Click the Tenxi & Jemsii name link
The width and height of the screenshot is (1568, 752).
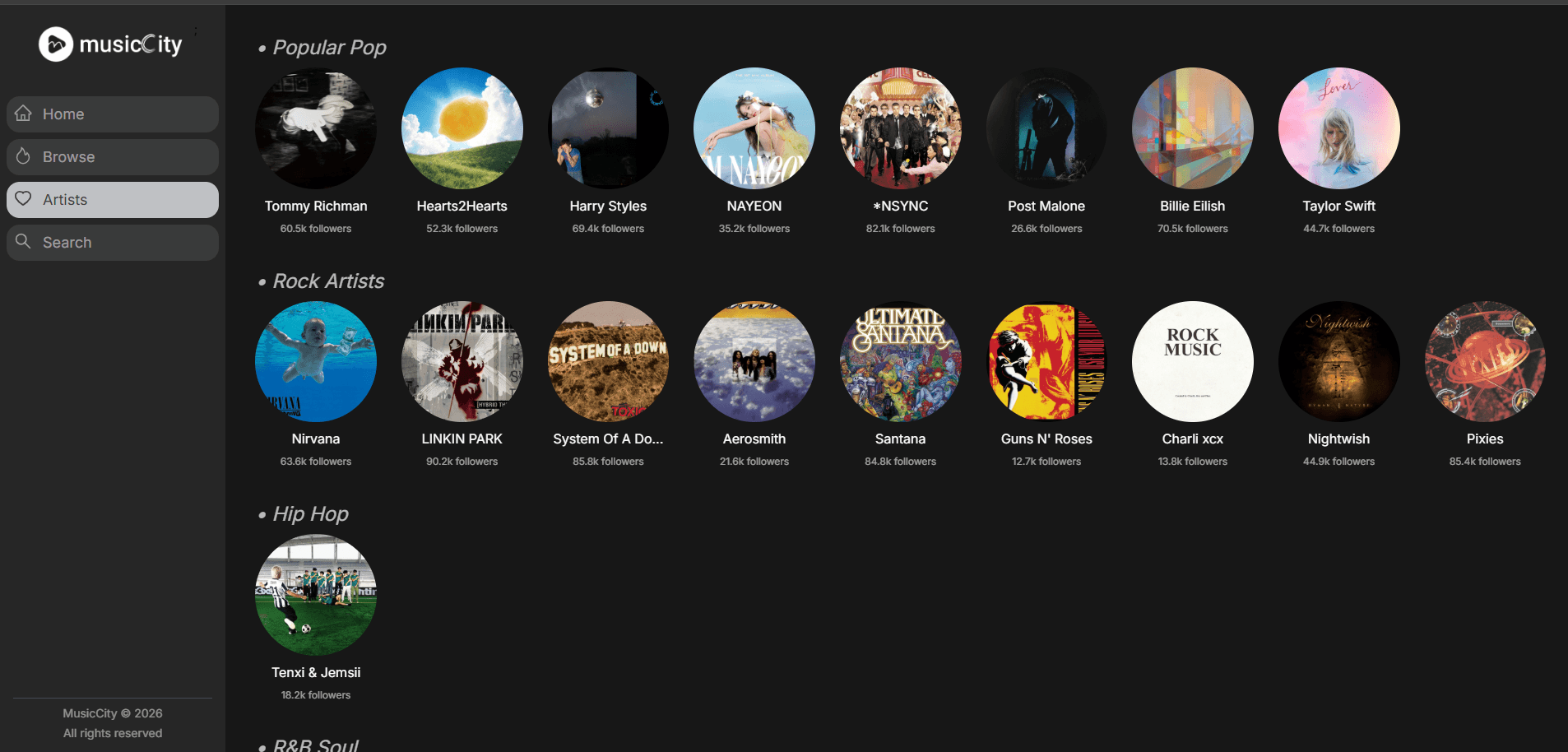pos(316,672)
